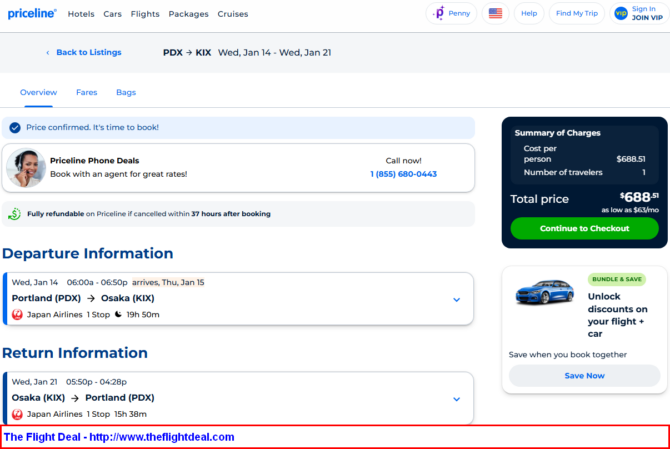Open the Hotels menu item
Image resolution: width=670 pixels, height=449 pixels.
[x=81, y=14]
